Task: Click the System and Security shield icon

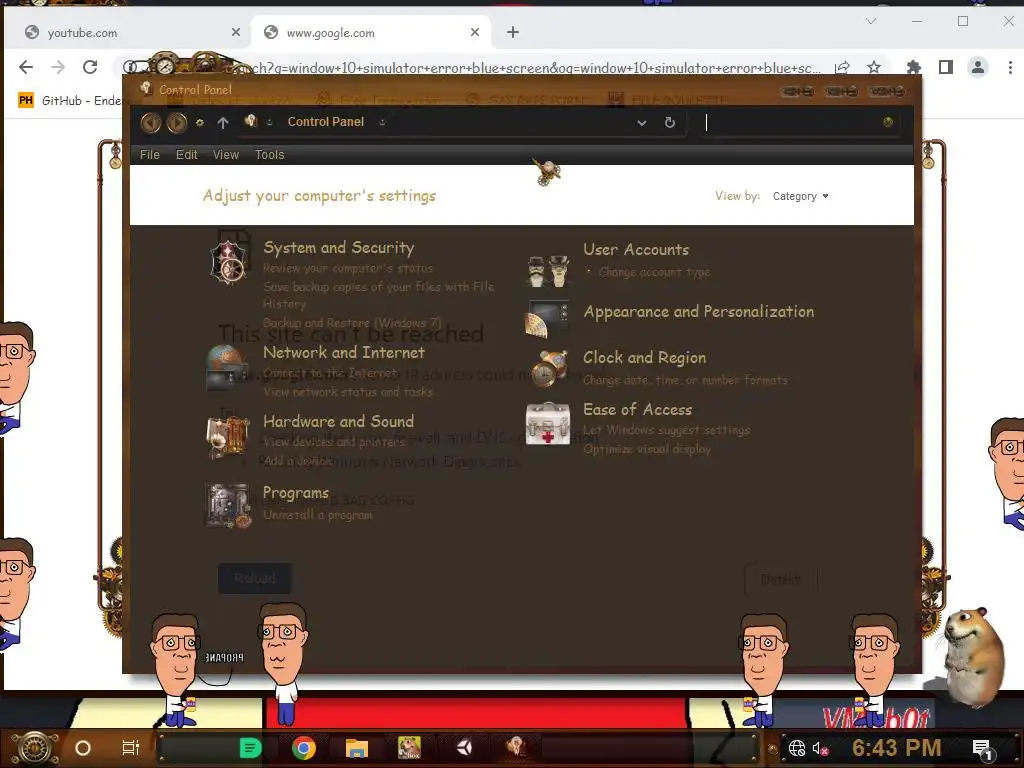Action: coord(227,263)
